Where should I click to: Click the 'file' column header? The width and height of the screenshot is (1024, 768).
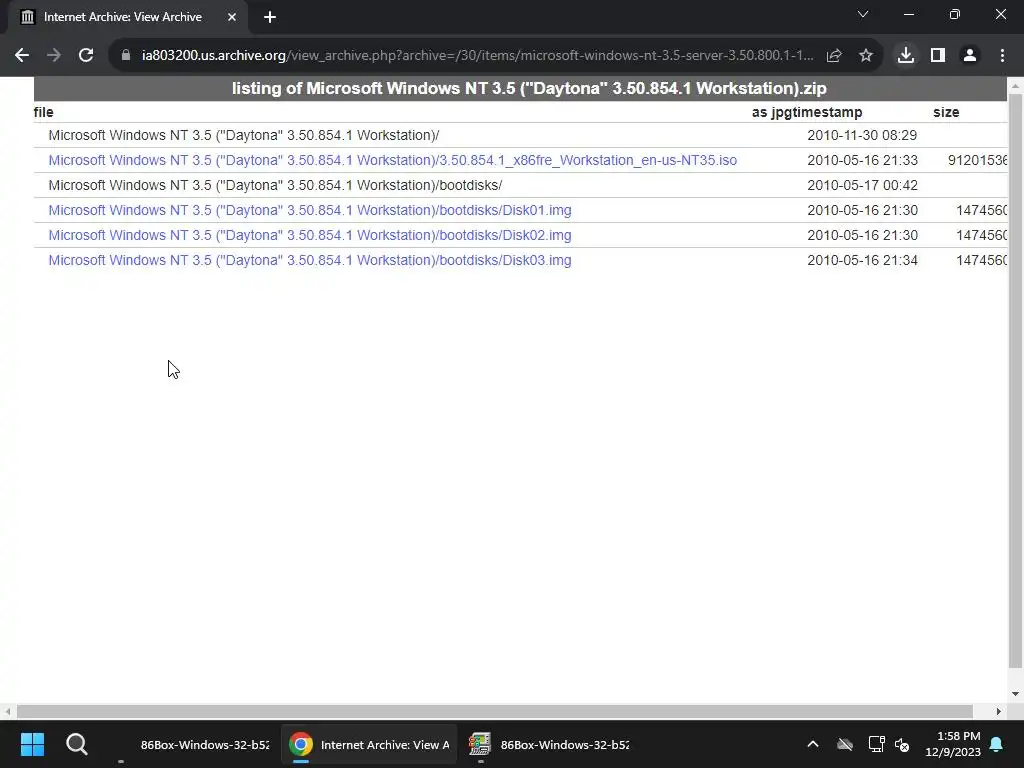pyautogui.click(x=44, y=112)
